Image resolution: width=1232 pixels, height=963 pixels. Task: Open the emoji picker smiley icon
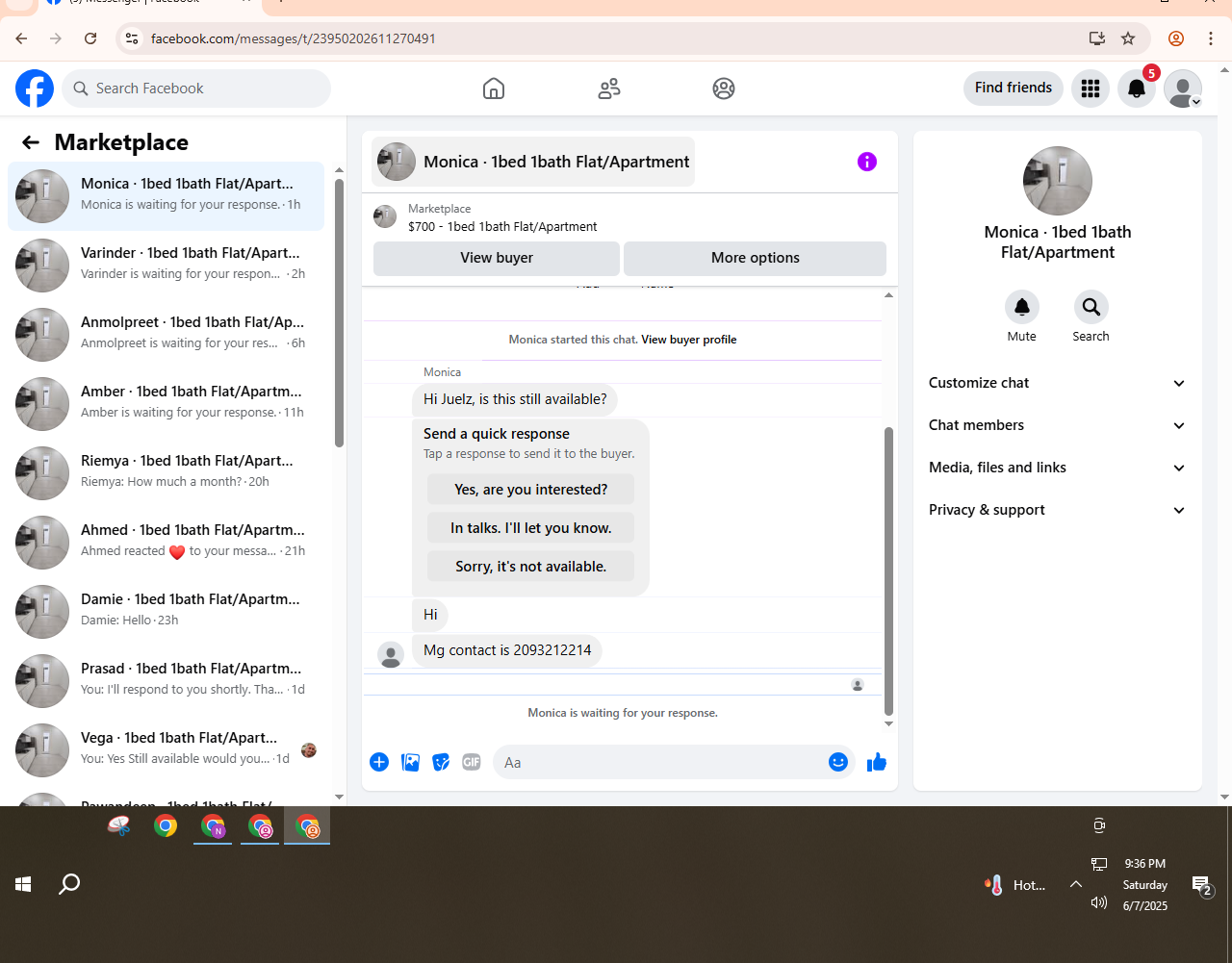(838, 762)
